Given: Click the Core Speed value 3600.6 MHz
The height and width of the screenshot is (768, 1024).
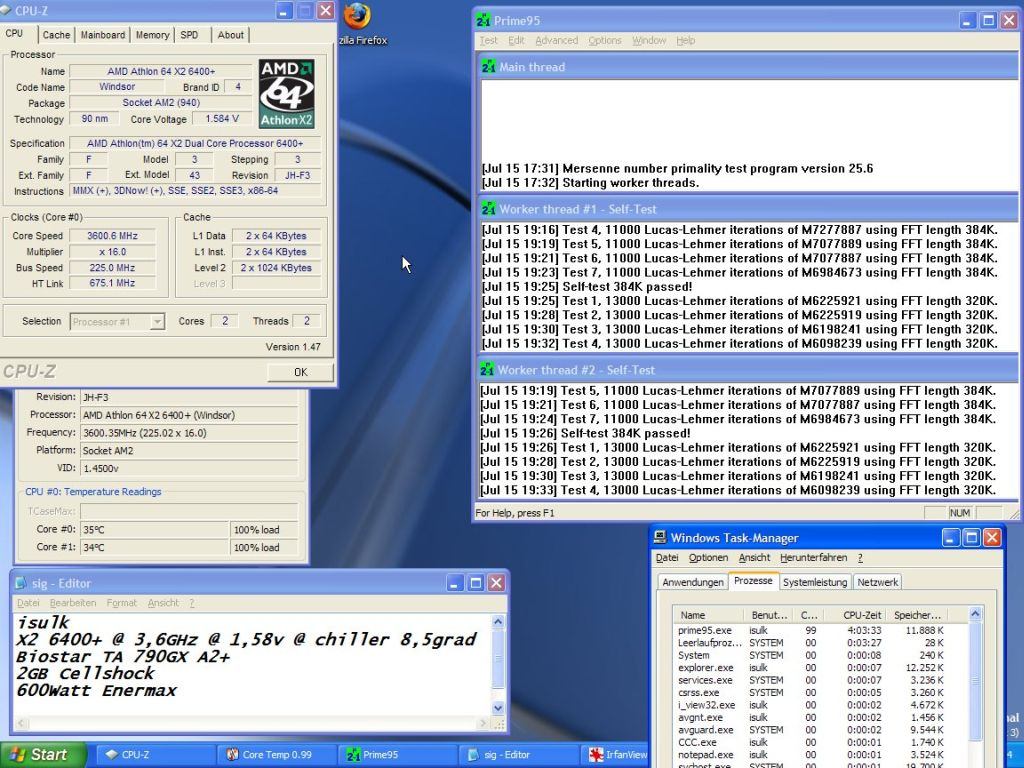Looking at the screenshot, I should (113, 236).
